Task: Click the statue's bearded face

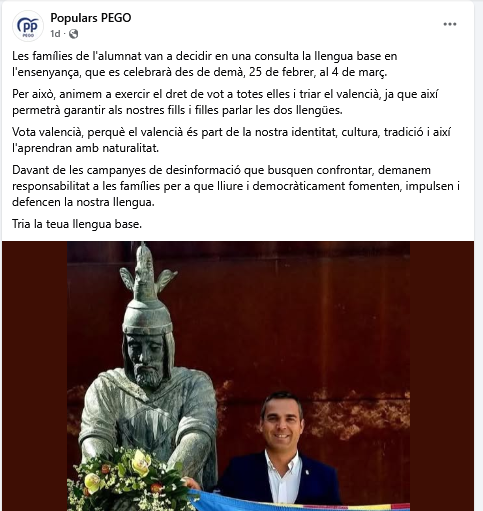Action: click(x=147, y=358)
